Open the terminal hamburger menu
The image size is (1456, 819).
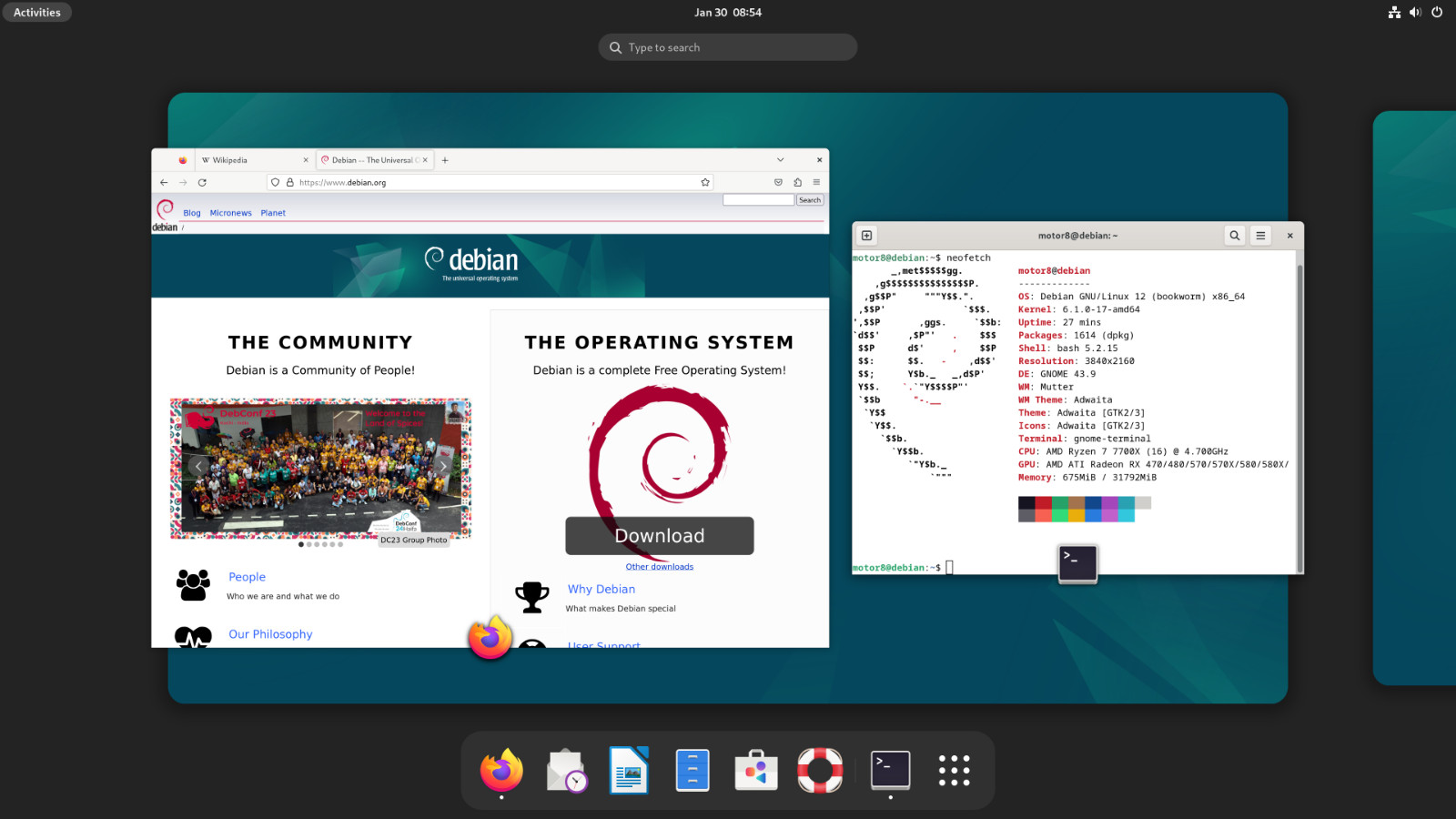[x=1260, y=236]
